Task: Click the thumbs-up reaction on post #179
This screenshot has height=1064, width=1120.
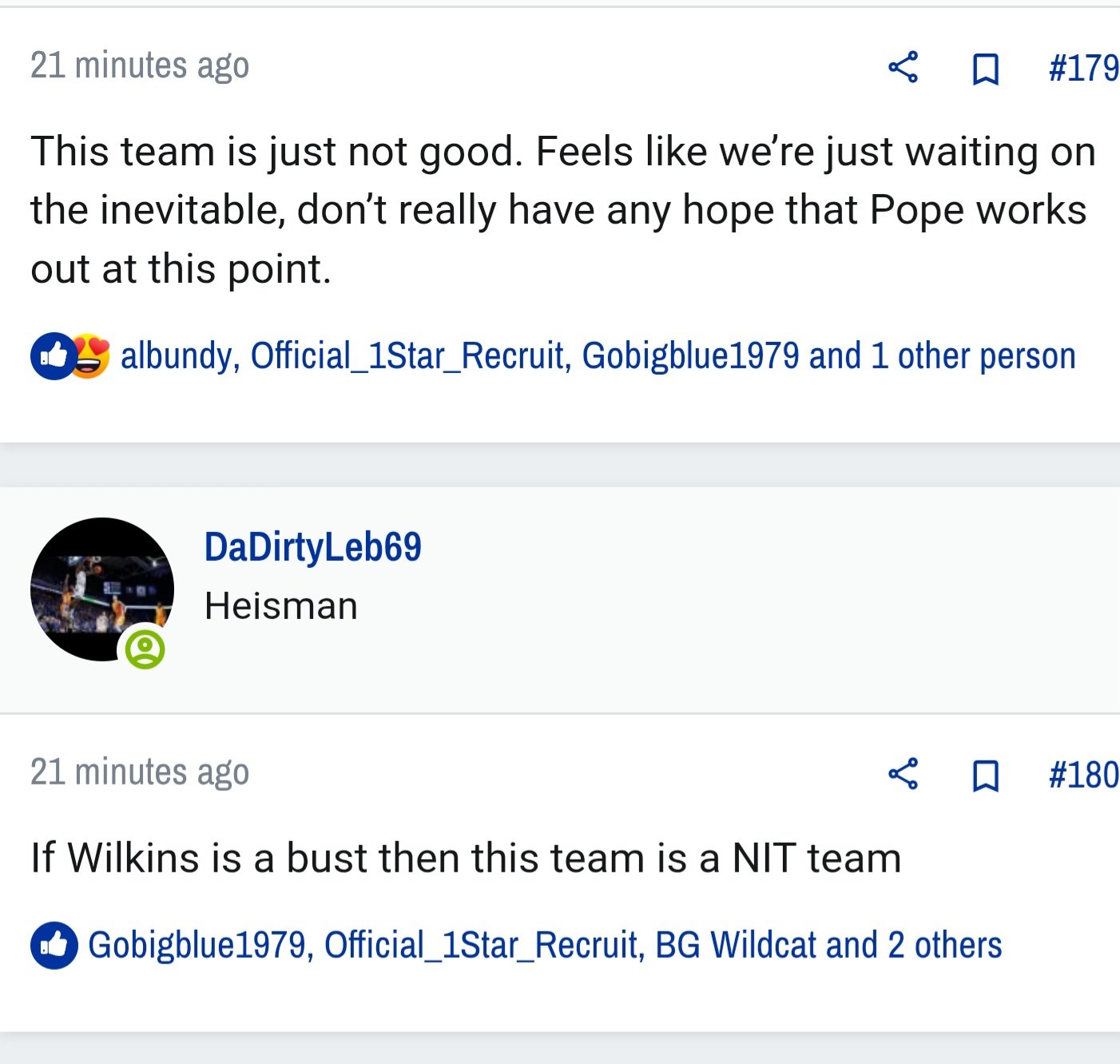Action: (x=54, y=356)
